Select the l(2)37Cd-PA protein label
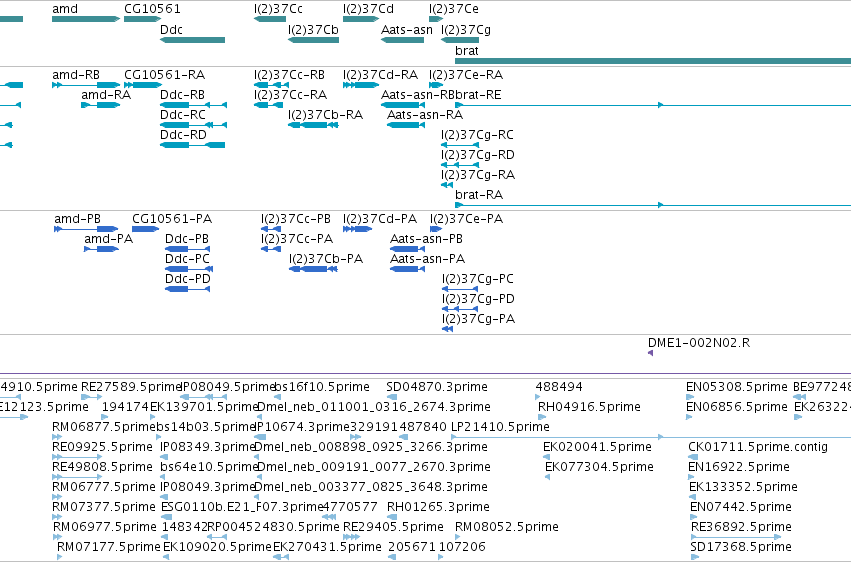The width and height of the screenshot is (851, 562). point(379,219)
